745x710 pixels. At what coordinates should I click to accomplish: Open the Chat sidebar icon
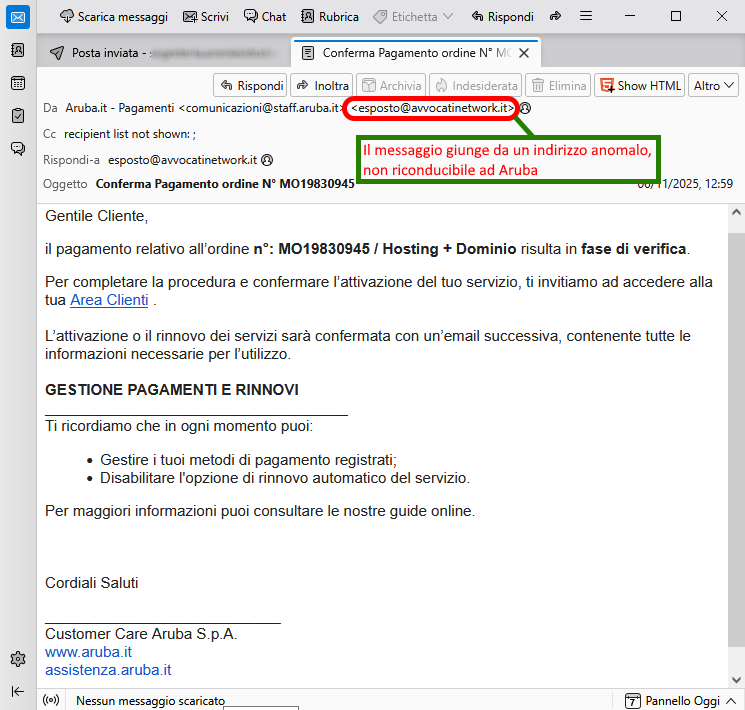(17, 149)
